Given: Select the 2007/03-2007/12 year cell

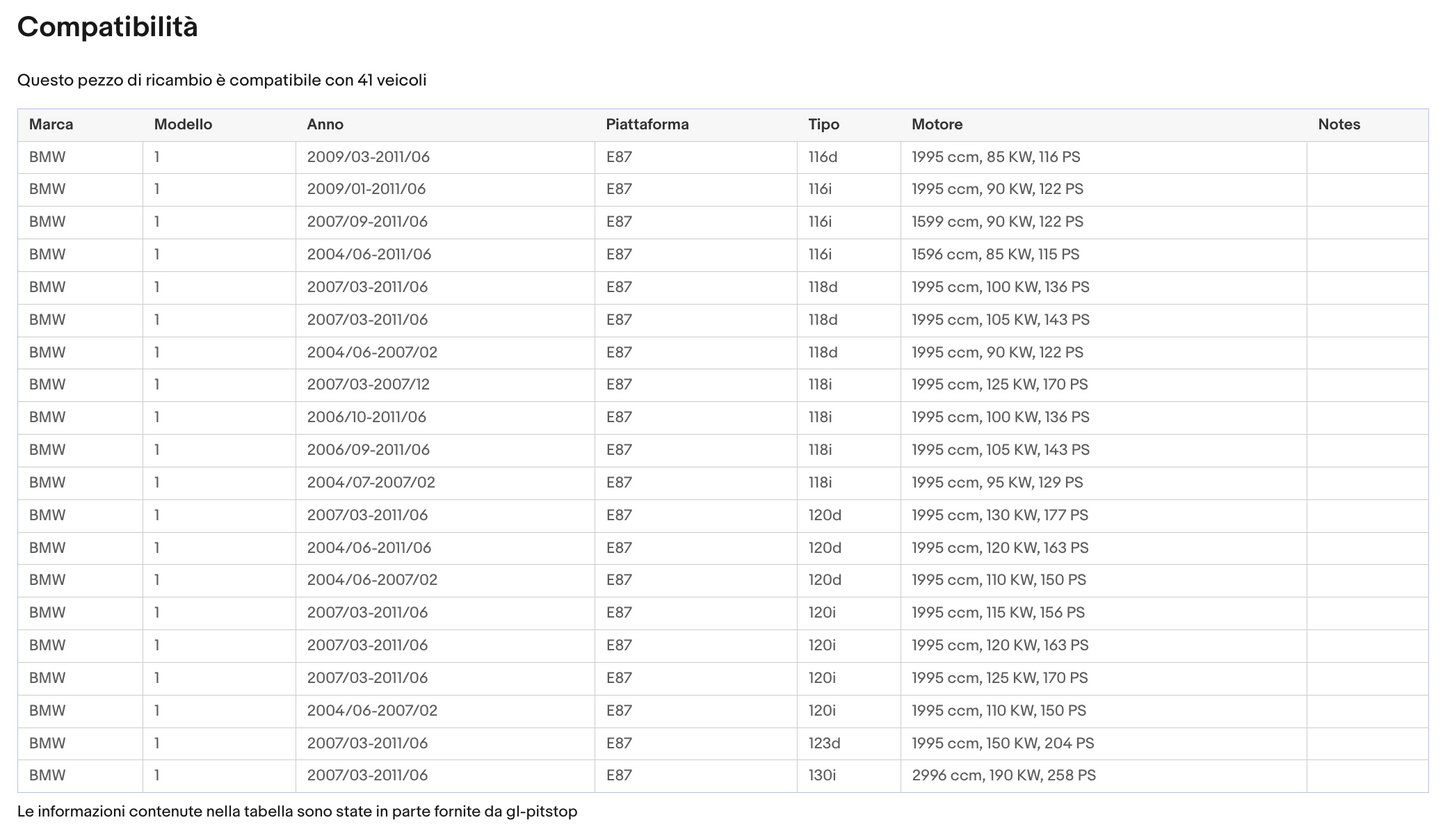Looking at the screenshot, I should click(368, 384).
